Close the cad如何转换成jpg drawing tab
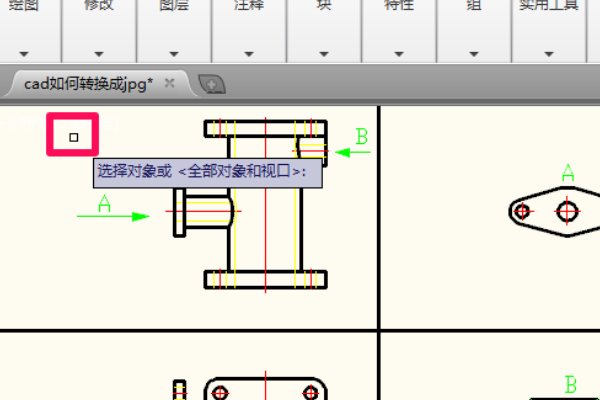Viewport: 600px width, 400px height. tap(170, 84)
